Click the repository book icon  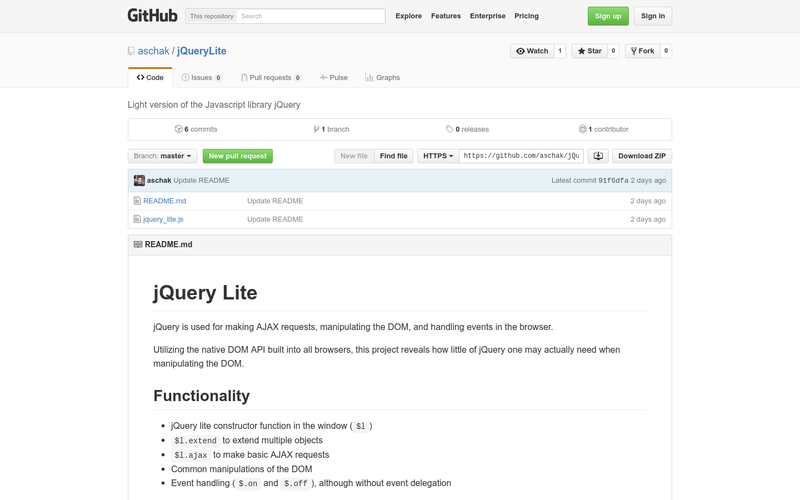coord(131,51)
